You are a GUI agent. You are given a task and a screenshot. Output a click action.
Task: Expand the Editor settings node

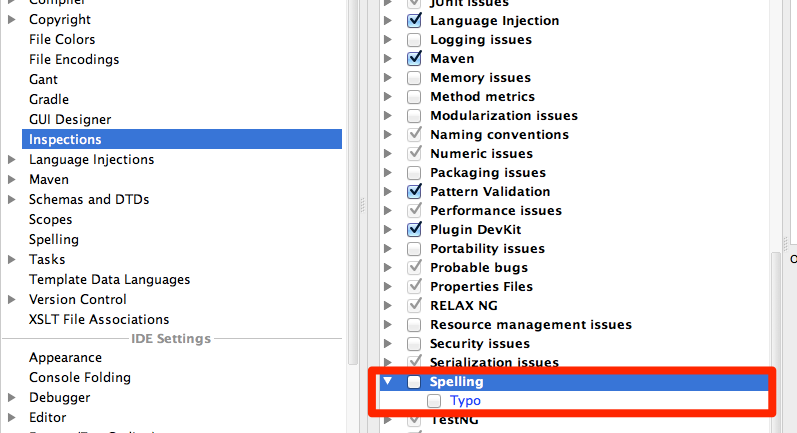[x=12, y=418]
